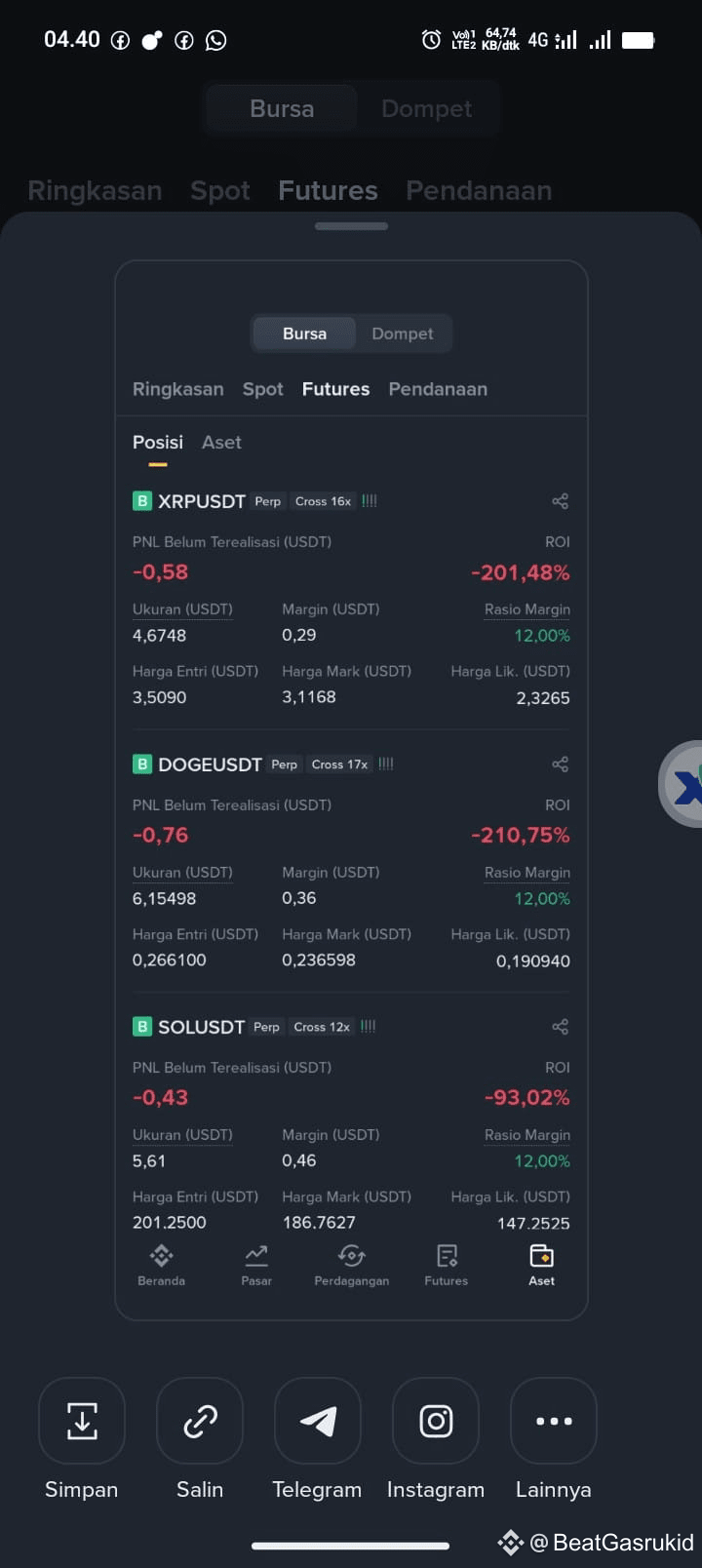Open Perdagangan trade icon in bottom bar
This screenshot has height=1568, width=702.
[351, 1265]
